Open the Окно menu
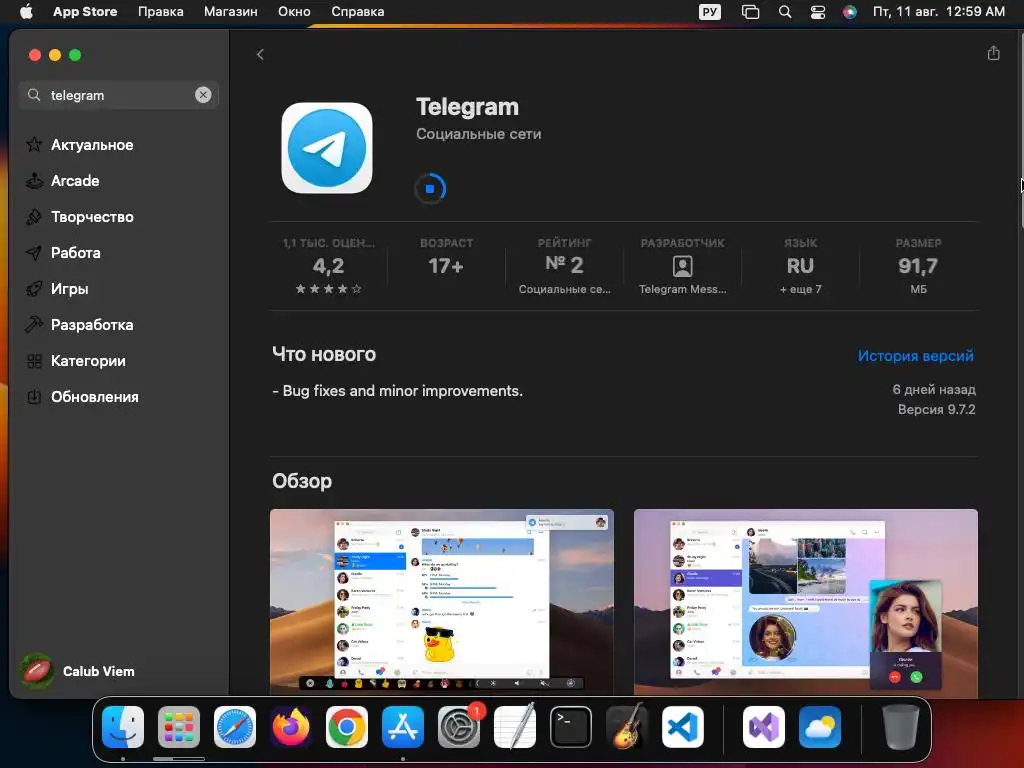1024x768 pixels. coord(294,12)
